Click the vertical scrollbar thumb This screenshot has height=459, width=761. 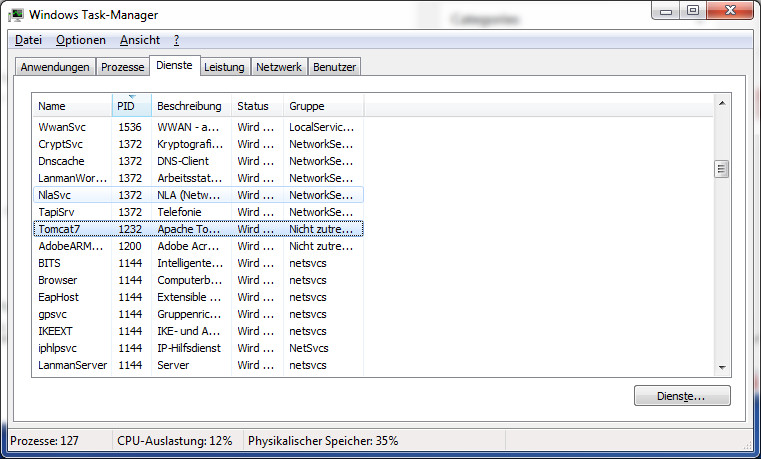coord(722,169)
